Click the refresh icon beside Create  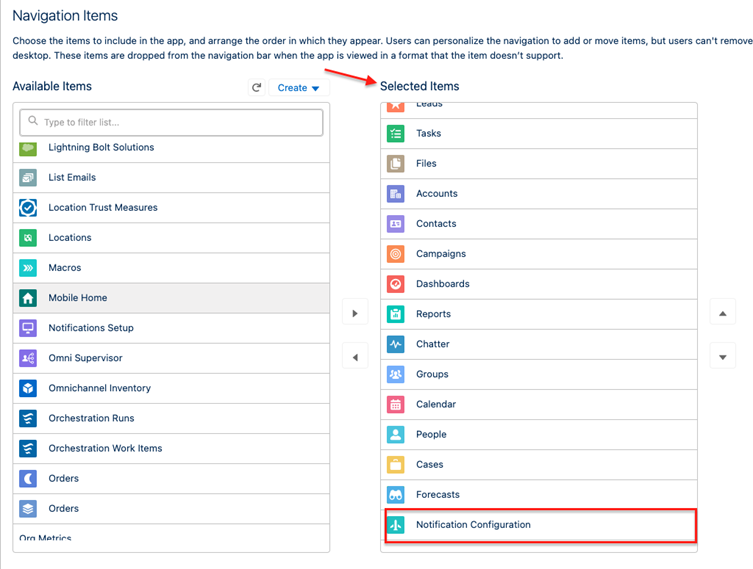pos(257,87)
